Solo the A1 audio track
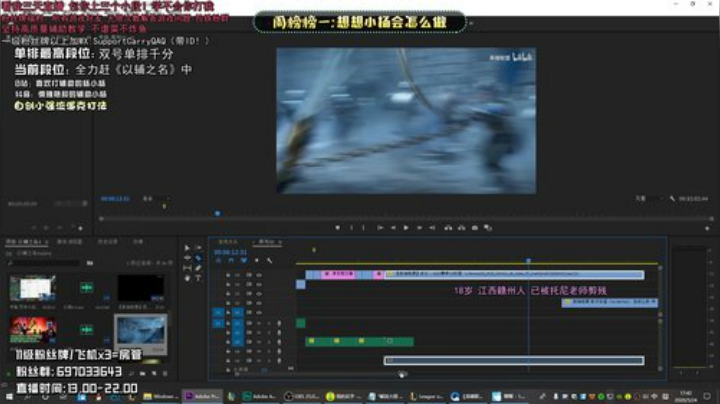720x404 pixels. pyautogui.click(x=269, y=323)
